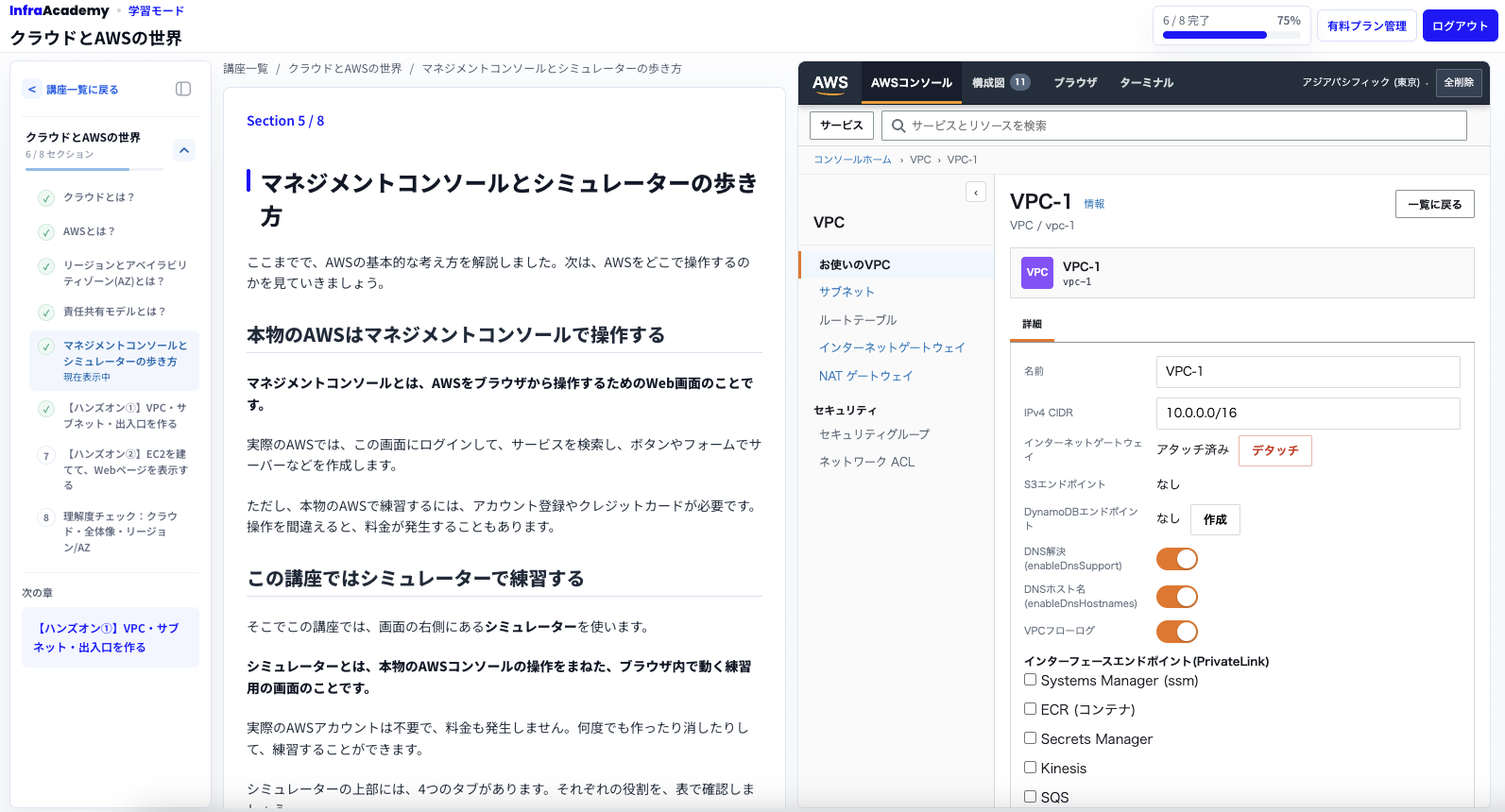Open サブネット in VPC menu
The height and width of the screenshot is (812, 1505).
click(x=847, y=292)
